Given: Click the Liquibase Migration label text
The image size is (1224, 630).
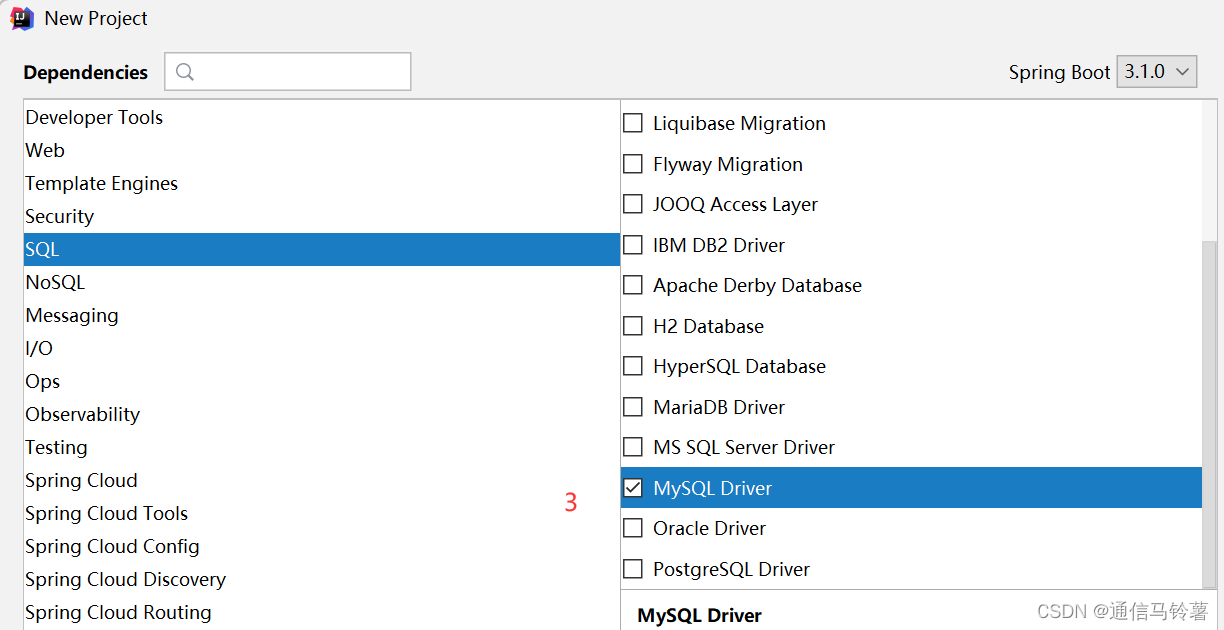Looking at the screenshot, I should [739, 123].
